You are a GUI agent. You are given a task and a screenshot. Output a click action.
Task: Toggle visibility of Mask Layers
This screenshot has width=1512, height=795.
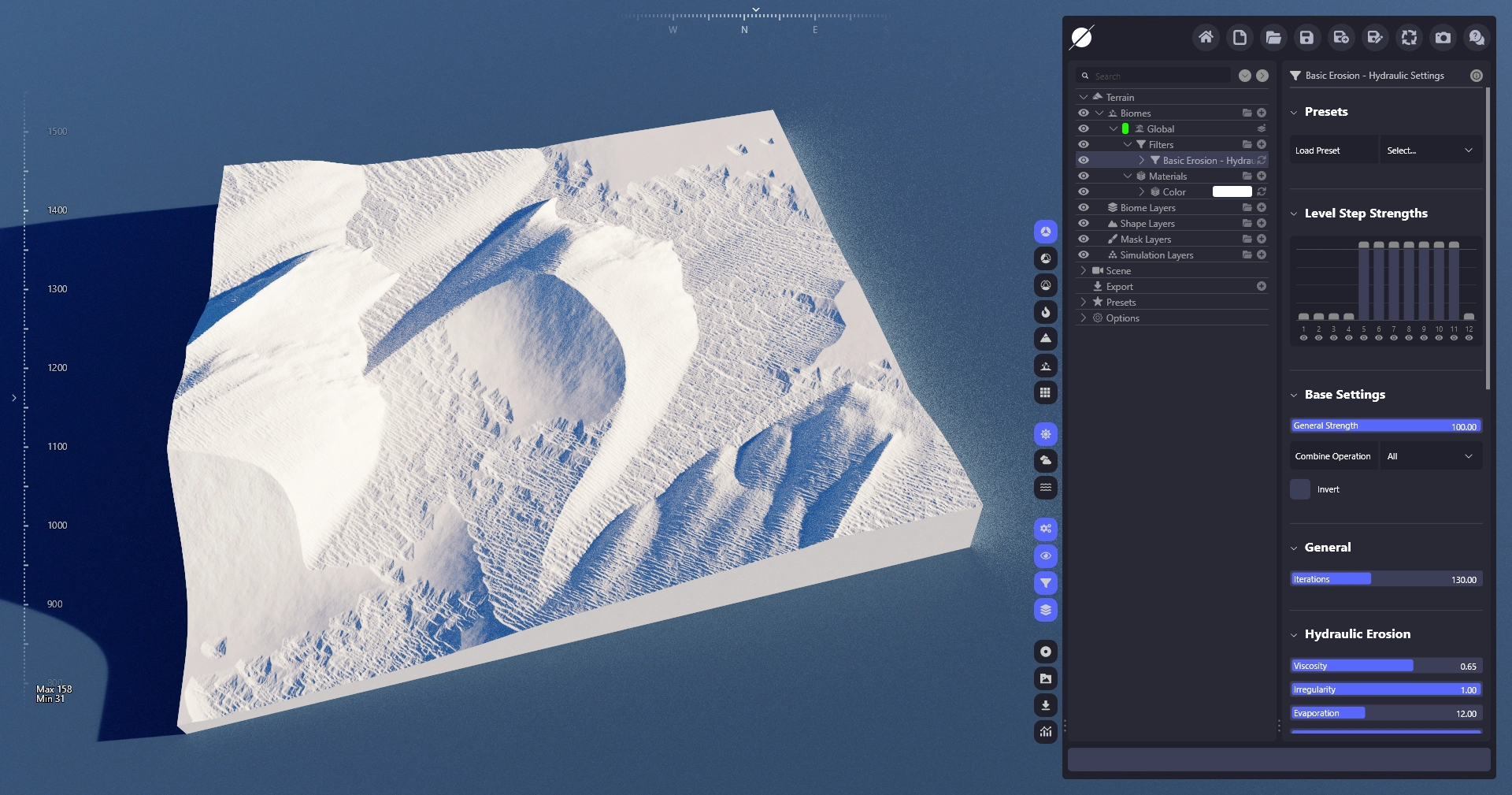pos(1084,240)
